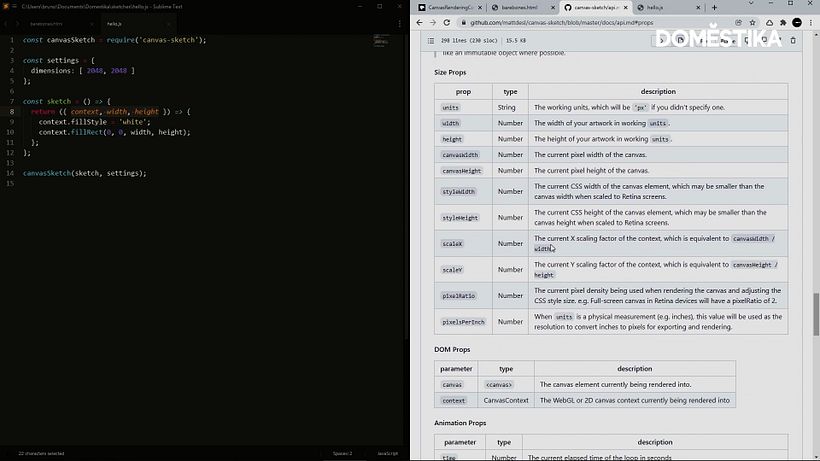Jump forward arrow in Sublime Text

pos(17,24)
